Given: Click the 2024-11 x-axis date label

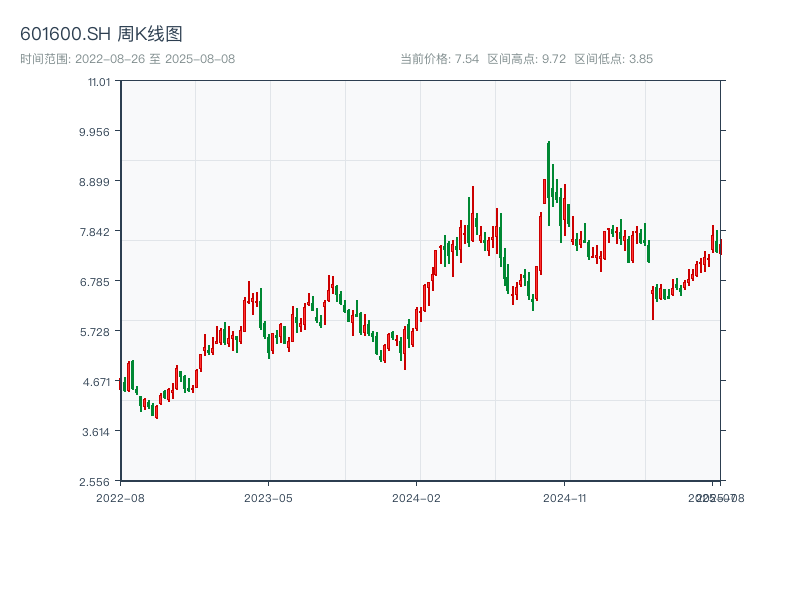Looking at the screenshot, I should (x=565, y=497).
